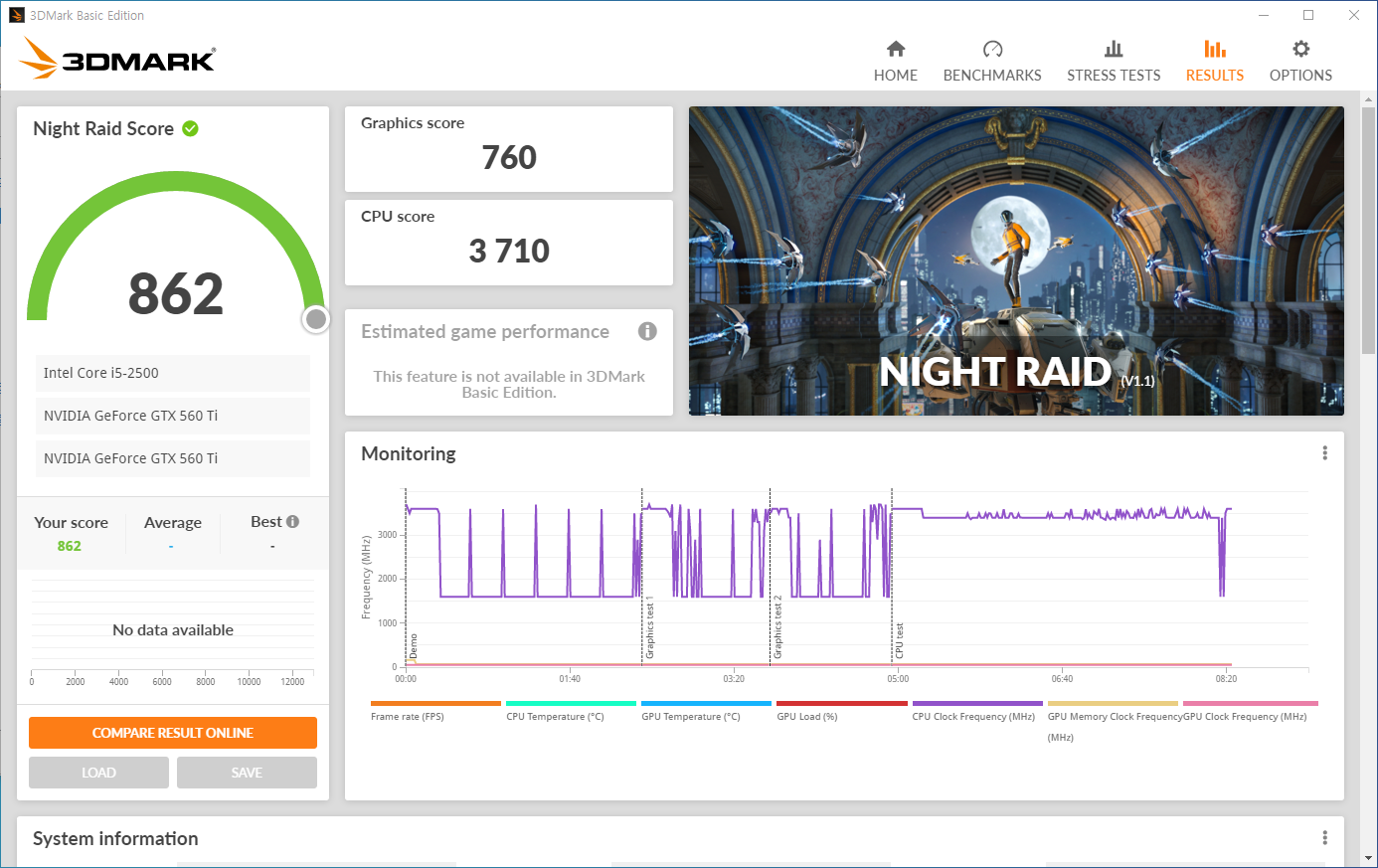Open the System information three-dot menu

click(1324, 838)
